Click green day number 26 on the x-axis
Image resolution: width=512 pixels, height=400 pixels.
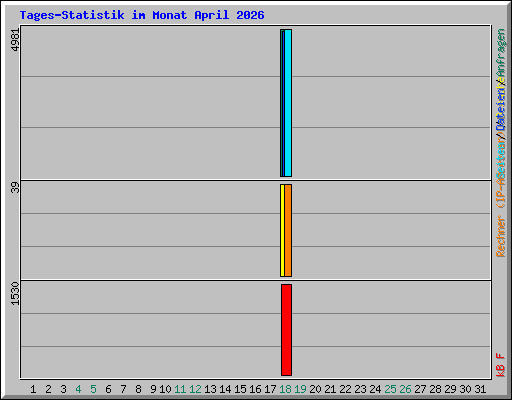point(405,389)
